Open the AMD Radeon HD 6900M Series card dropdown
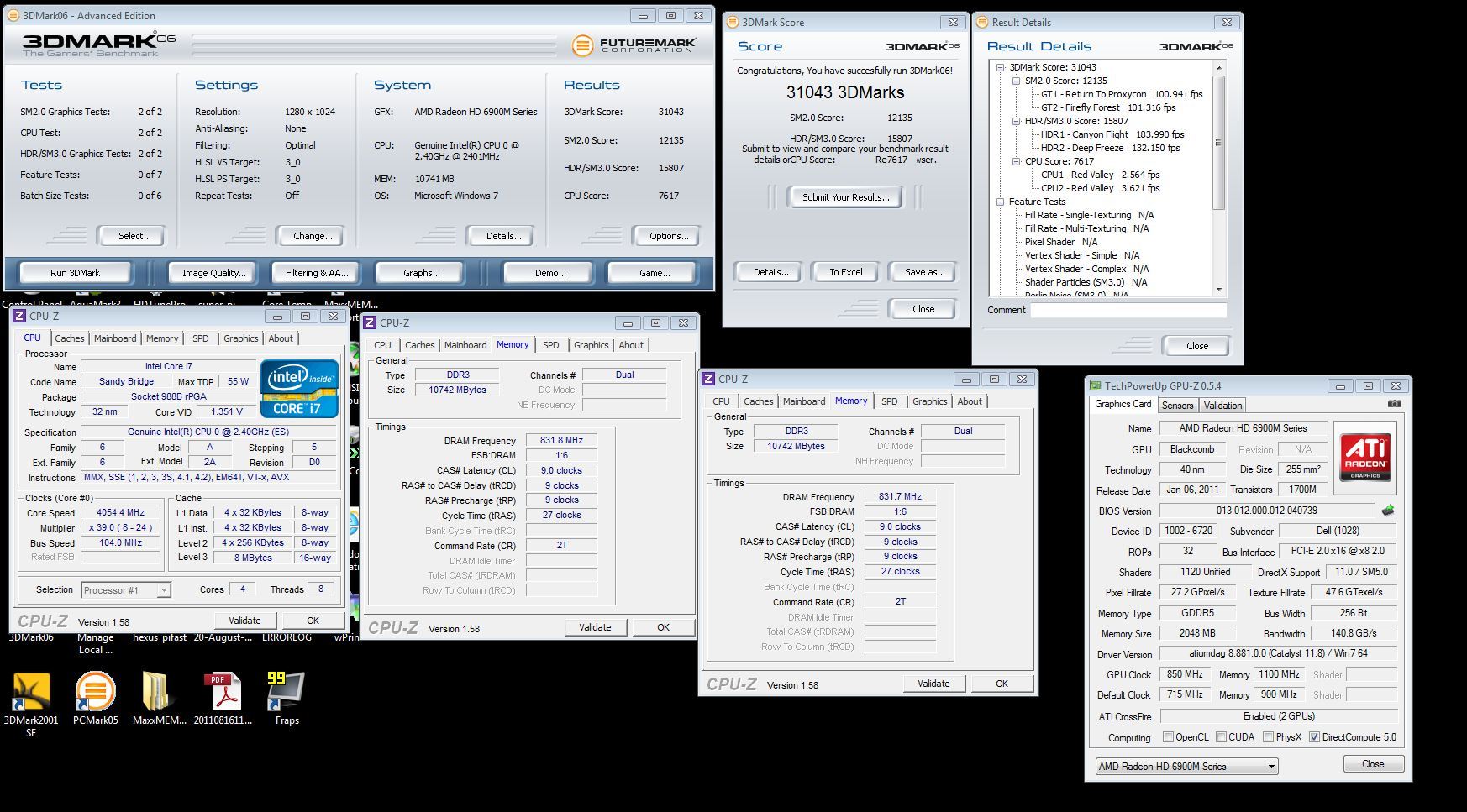1467x812 pixels. [1187, 767]
